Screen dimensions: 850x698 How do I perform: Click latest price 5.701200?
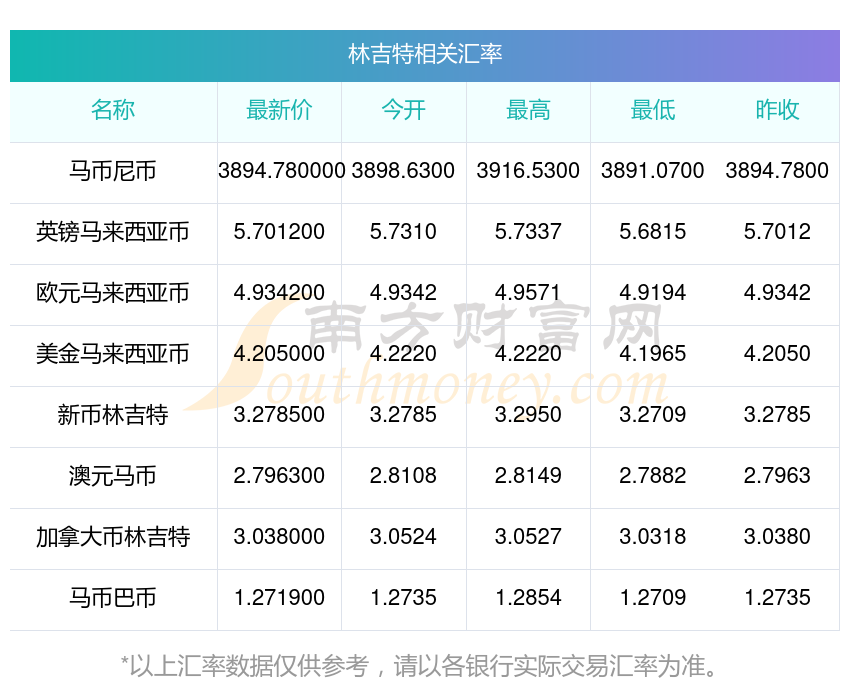[279, 232]
